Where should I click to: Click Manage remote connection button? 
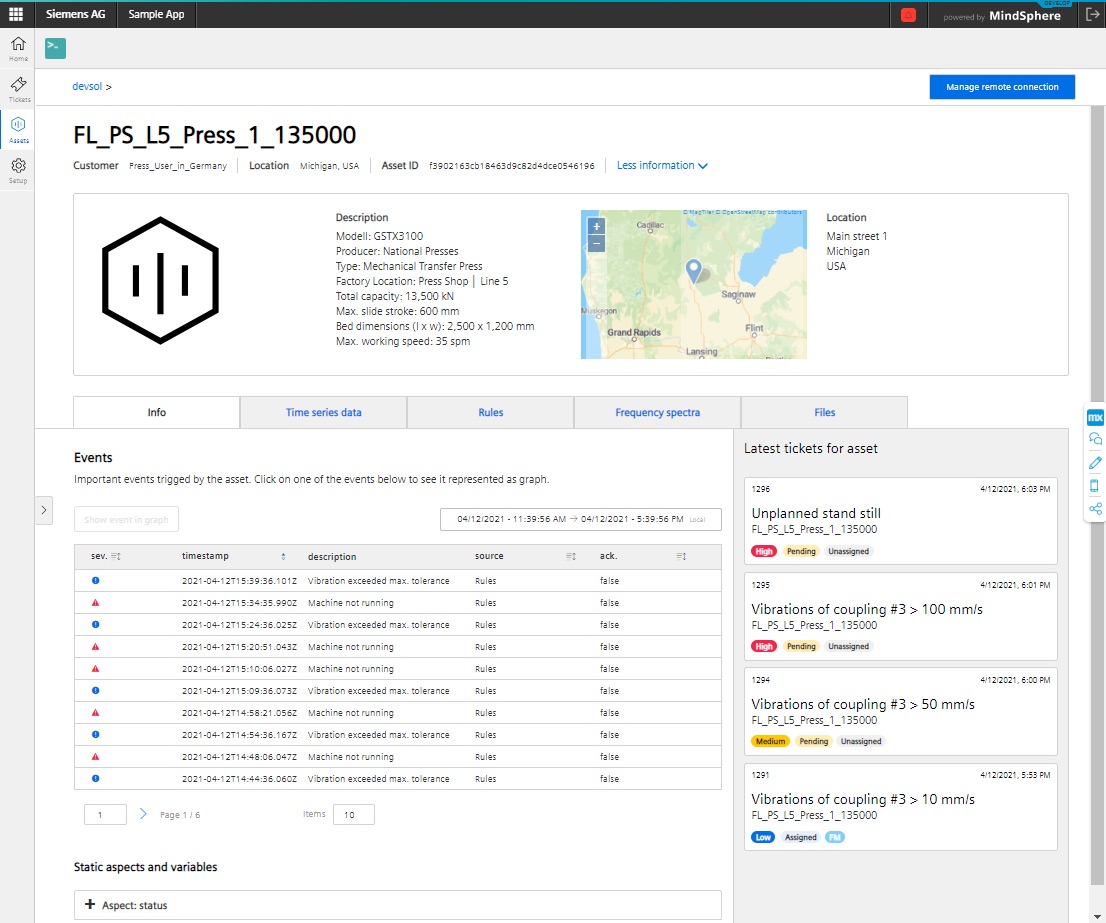(x=1001, y=87)
